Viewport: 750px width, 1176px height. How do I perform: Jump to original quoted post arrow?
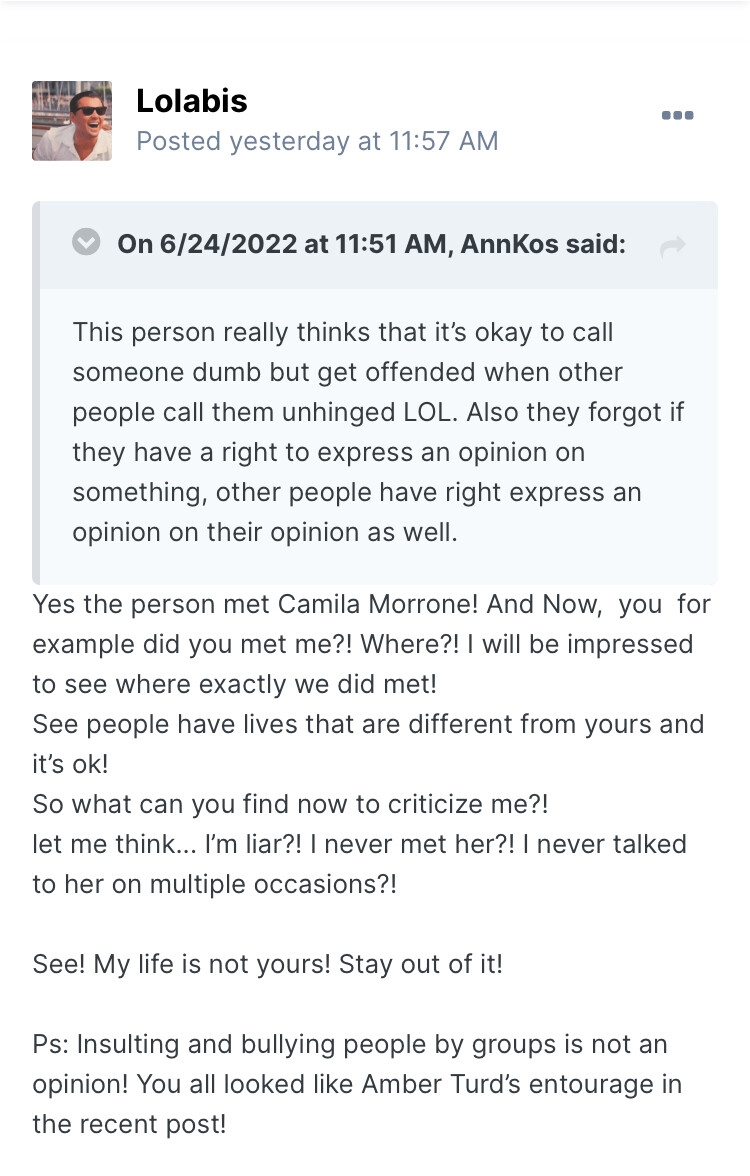point(673,246)
